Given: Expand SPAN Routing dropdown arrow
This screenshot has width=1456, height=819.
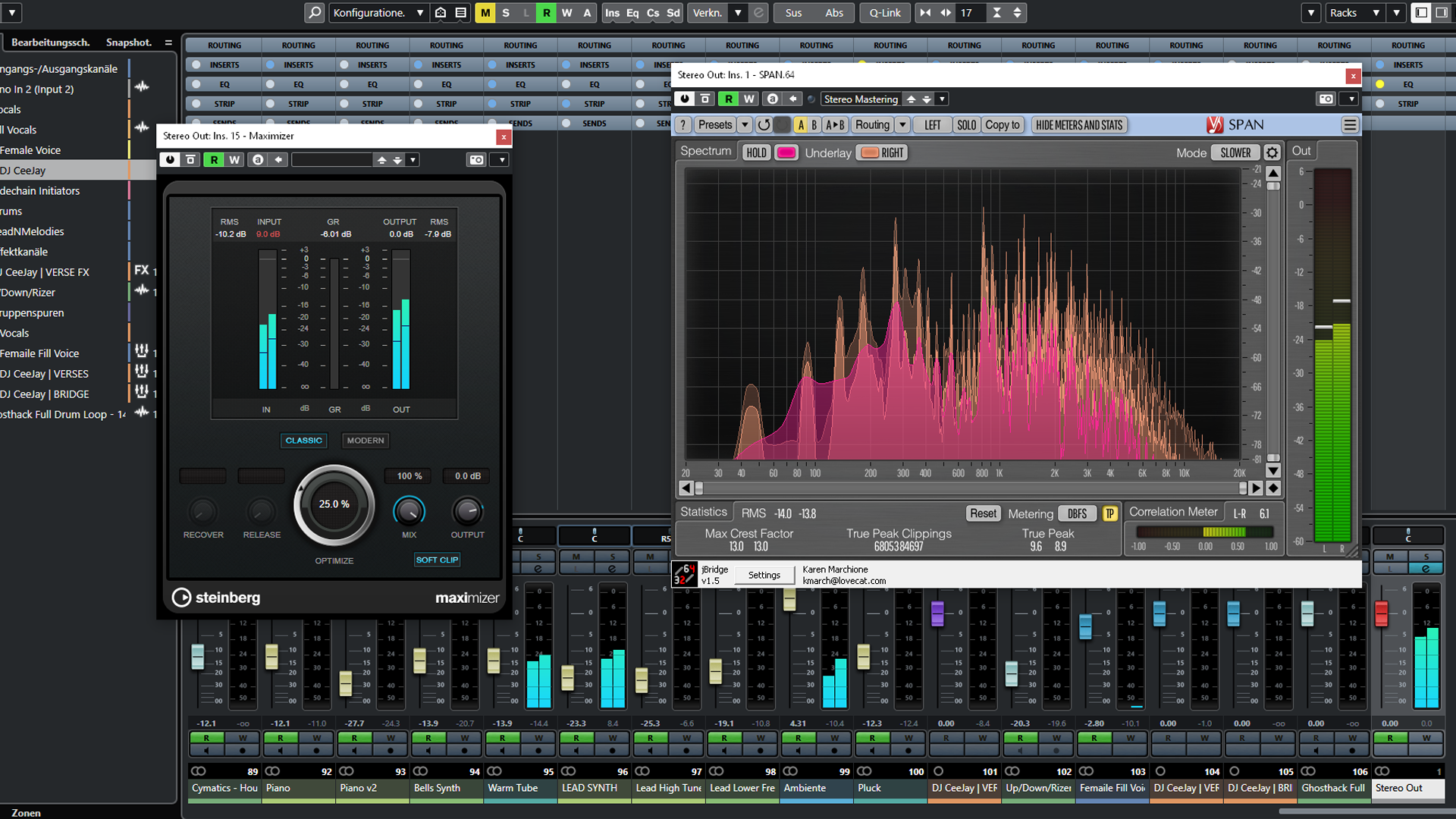Looking at the screenshot, I should (902, 125).
